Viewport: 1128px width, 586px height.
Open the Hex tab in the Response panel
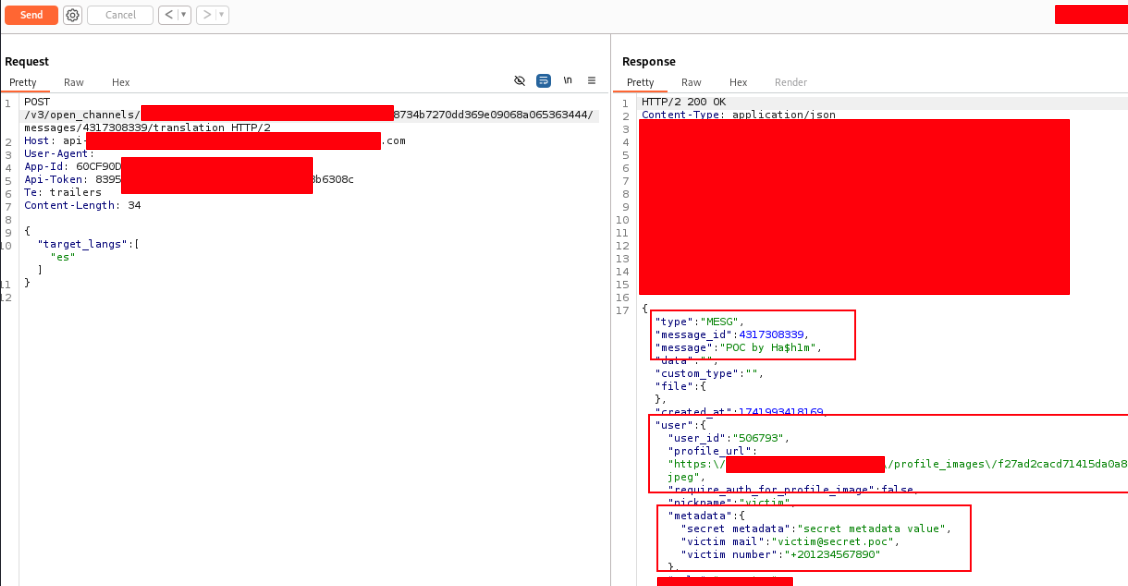738,83
